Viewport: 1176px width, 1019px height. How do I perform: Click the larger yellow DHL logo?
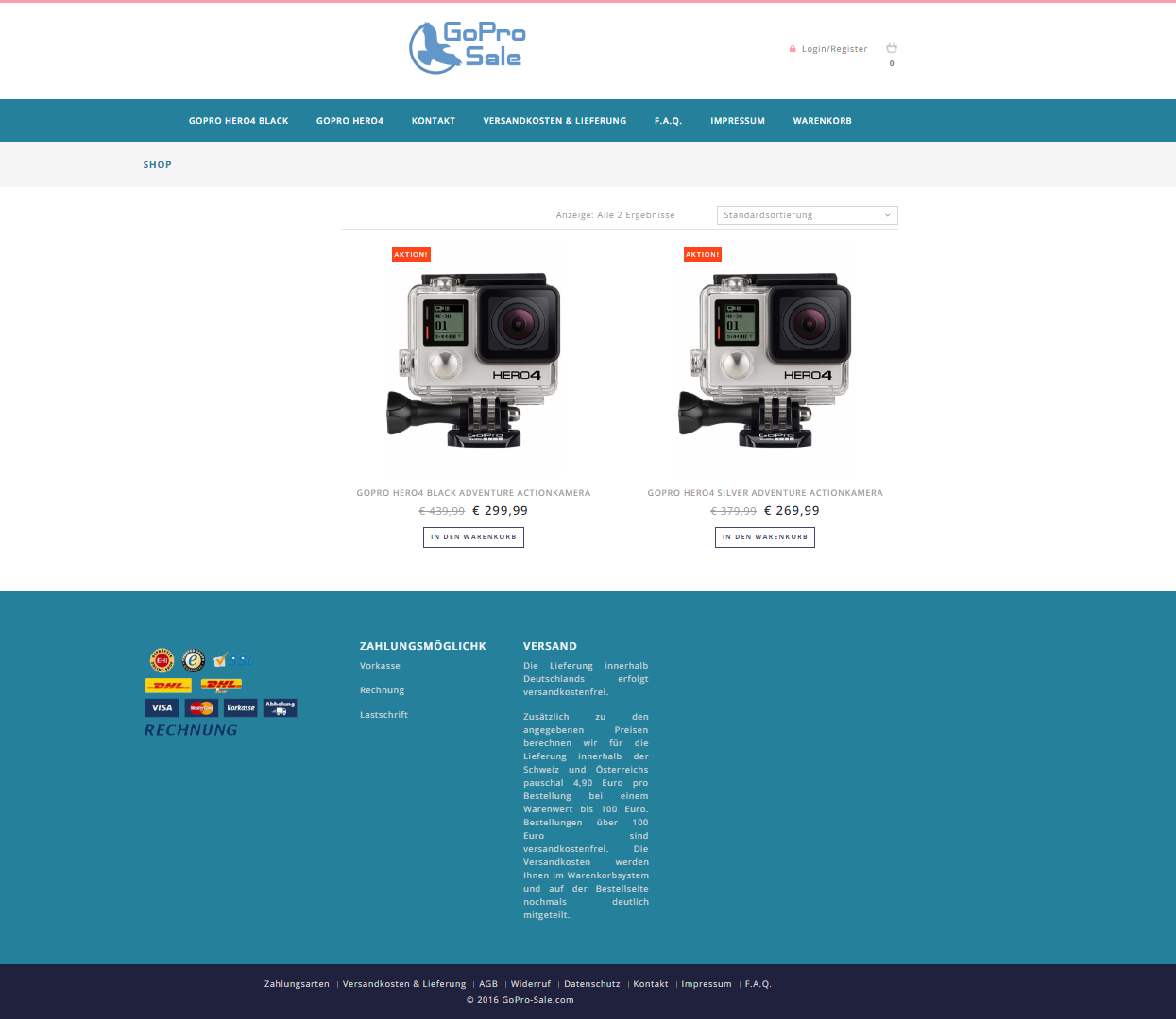tap(168, 686)
